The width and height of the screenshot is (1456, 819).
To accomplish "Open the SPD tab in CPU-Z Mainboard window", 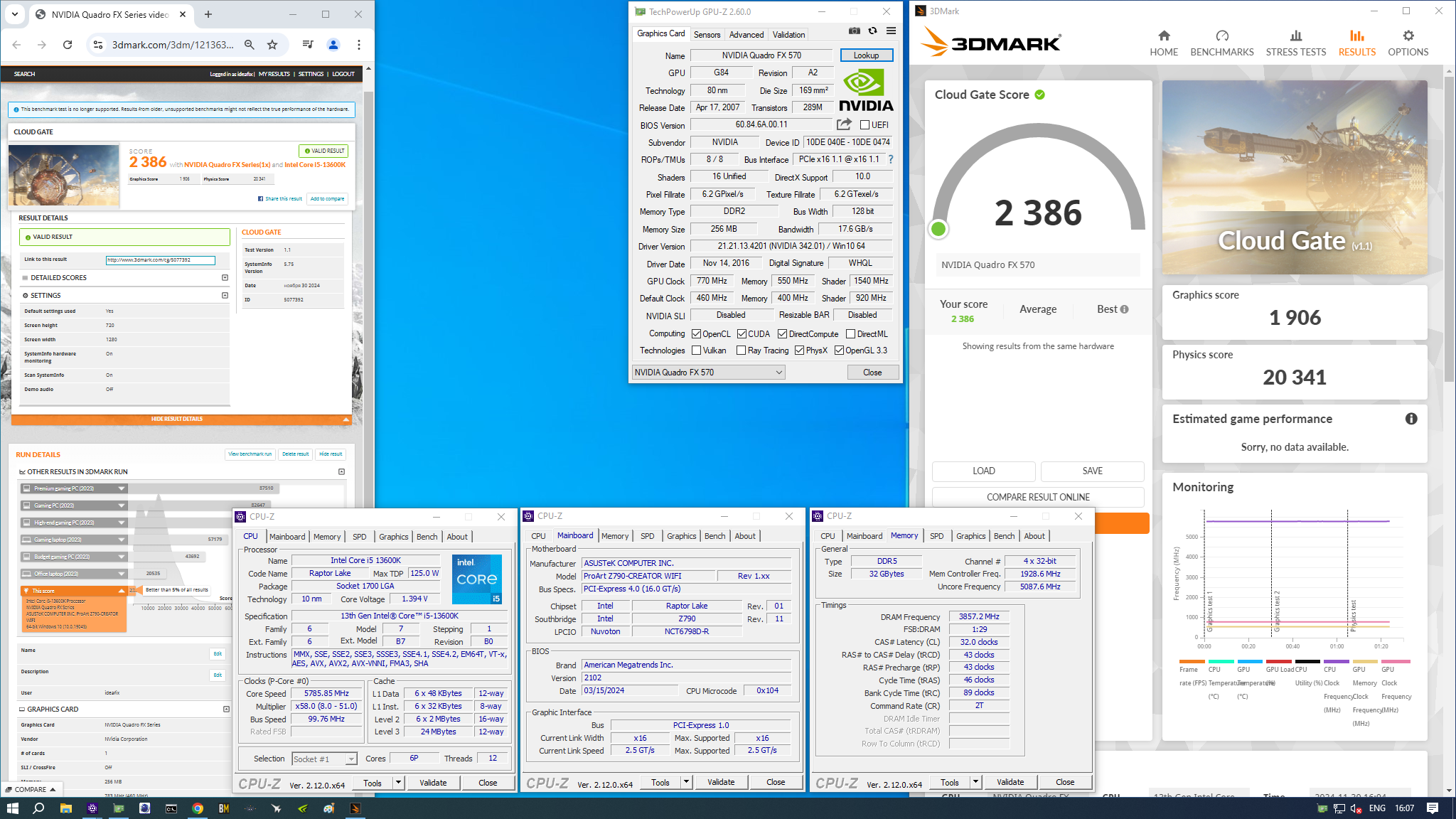I will [647, 536].
